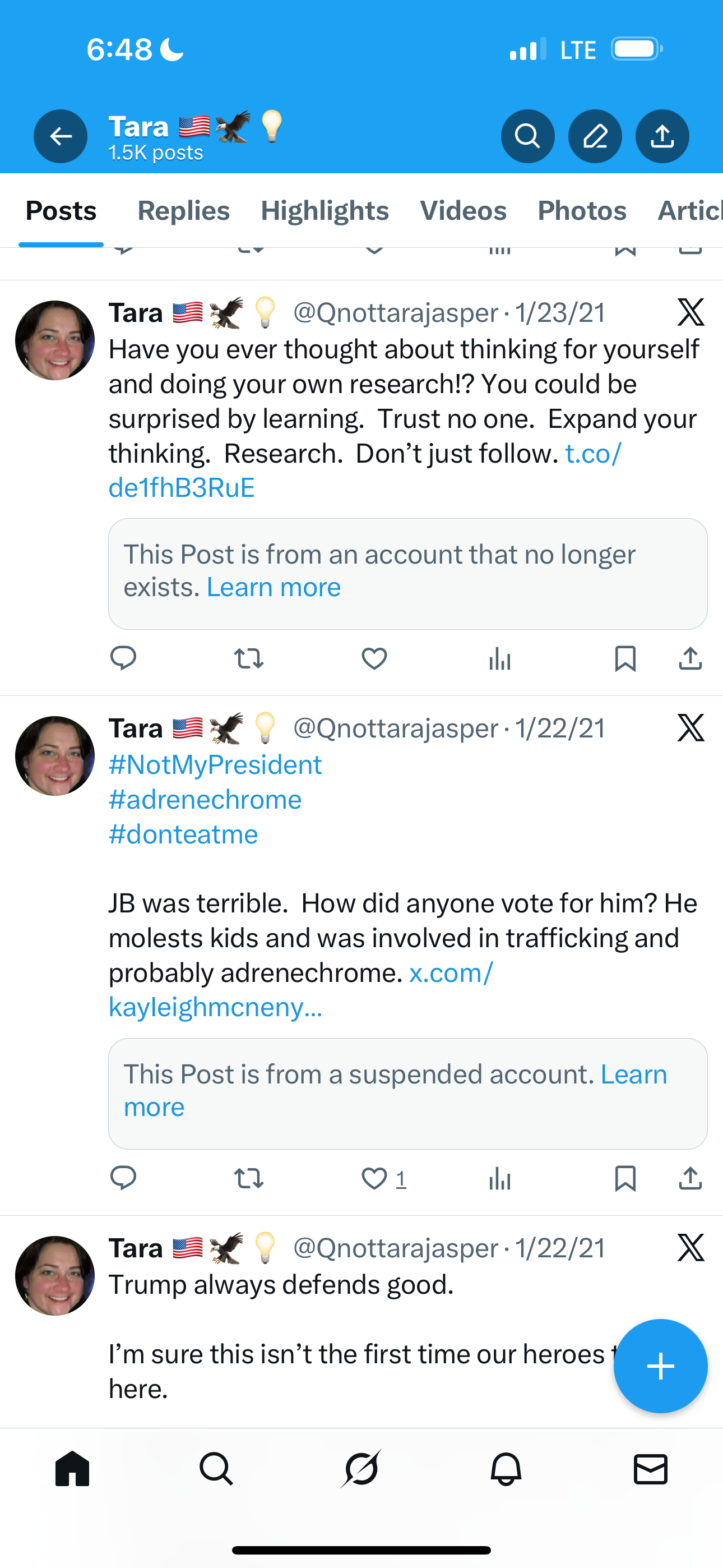Switch to the Highlights tab
The height and width of the screenshot is (1568, 723).
(325, 211)
